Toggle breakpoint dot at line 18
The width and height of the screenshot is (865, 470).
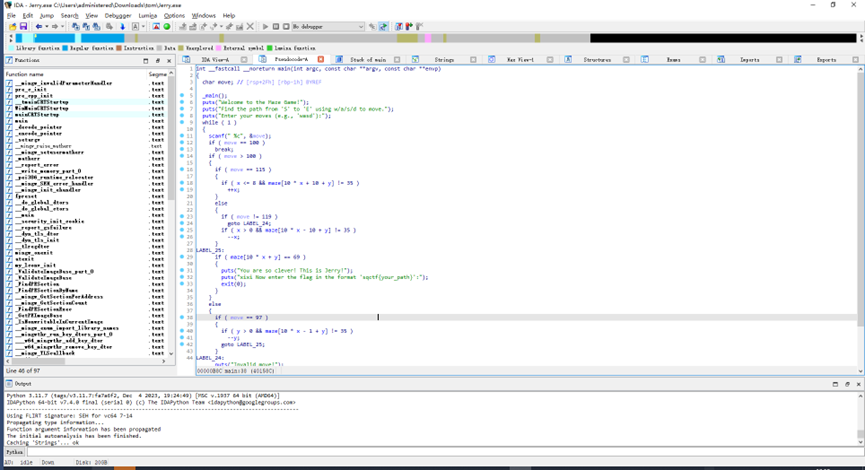[182, 183]
